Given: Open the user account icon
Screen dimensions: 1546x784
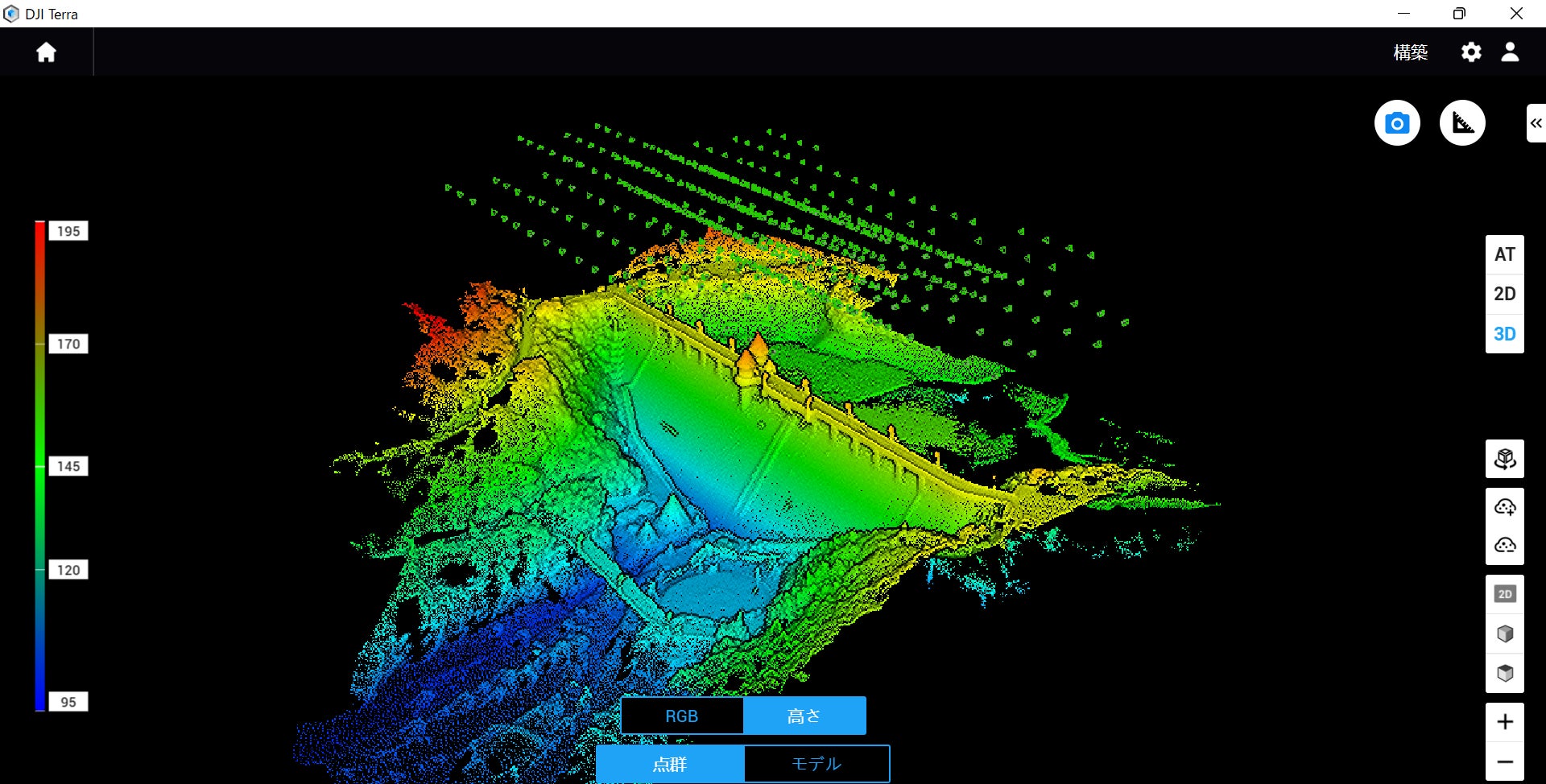Looking at the screenshot, I should 1510,52.
